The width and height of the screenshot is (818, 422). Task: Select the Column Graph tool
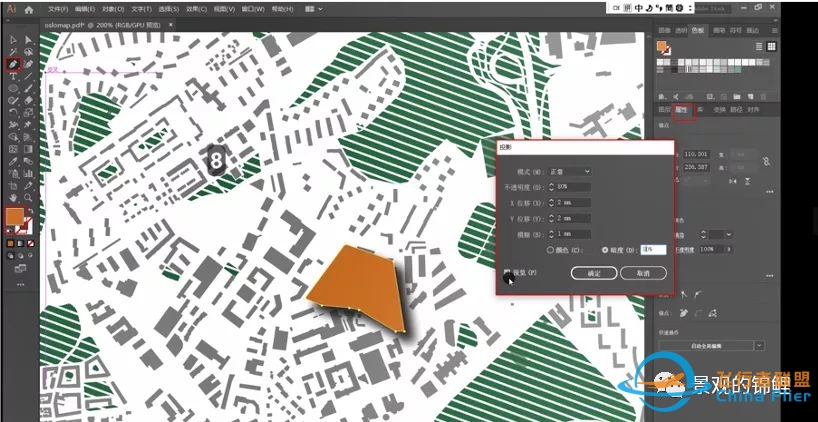click(29, 173)
